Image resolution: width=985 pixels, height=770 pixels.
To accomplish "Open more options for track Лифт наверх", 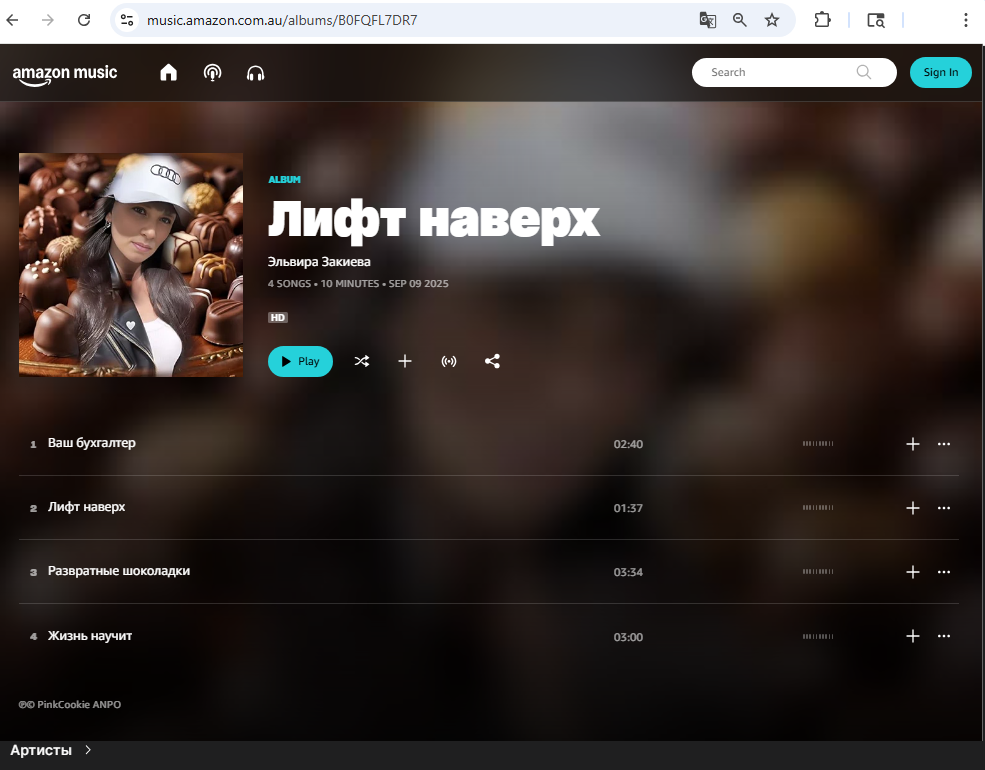I will click(x=944, y=508).
